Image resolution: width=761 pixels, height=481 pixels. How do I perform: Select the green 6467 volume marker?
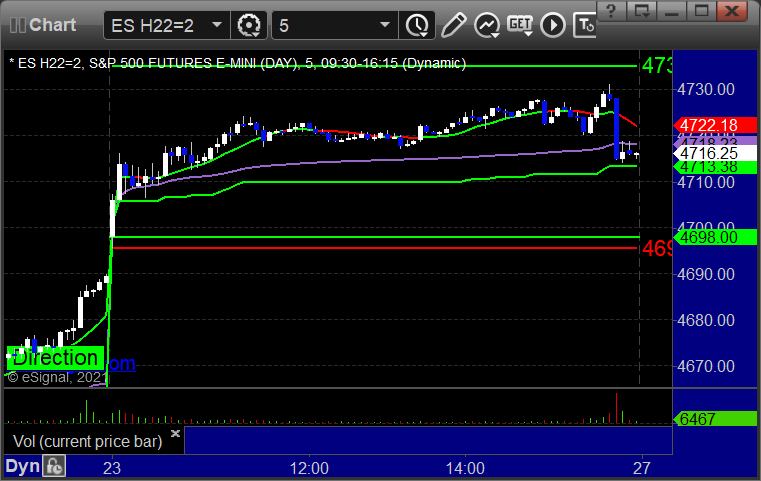coord(715,418)
